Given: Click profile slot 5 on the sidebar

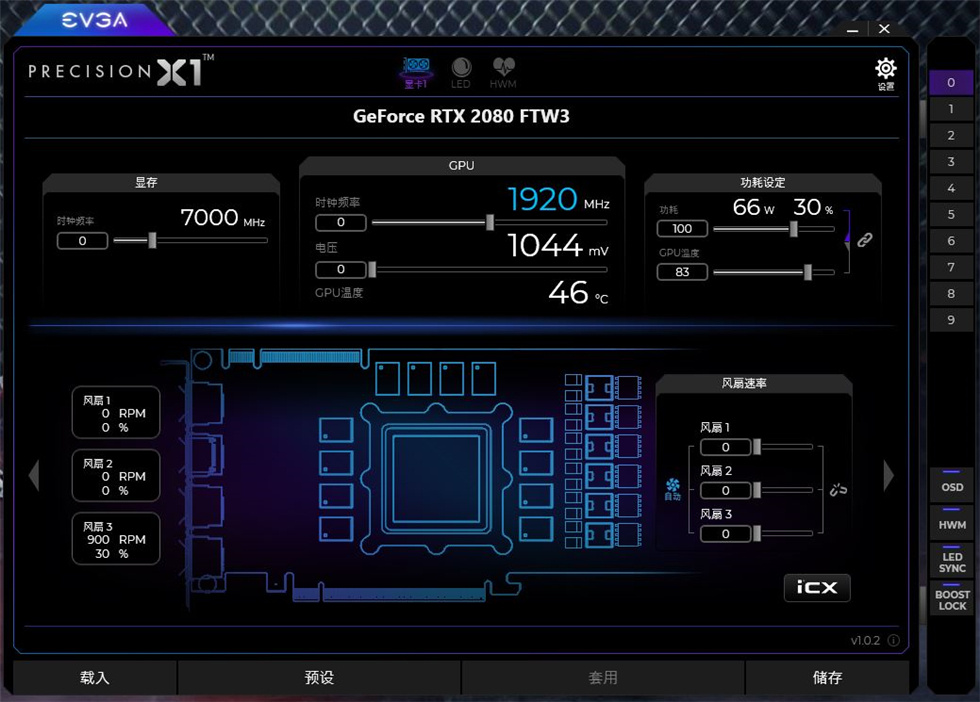Looking at the screenshot, I should point(951,214).
